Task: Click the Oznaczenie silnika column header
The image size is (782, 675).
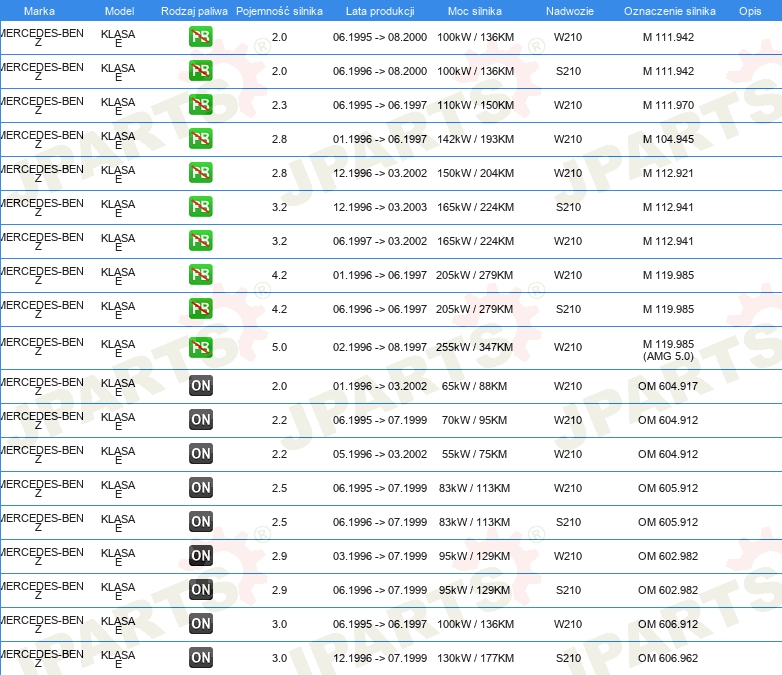Action: point(670,11)
